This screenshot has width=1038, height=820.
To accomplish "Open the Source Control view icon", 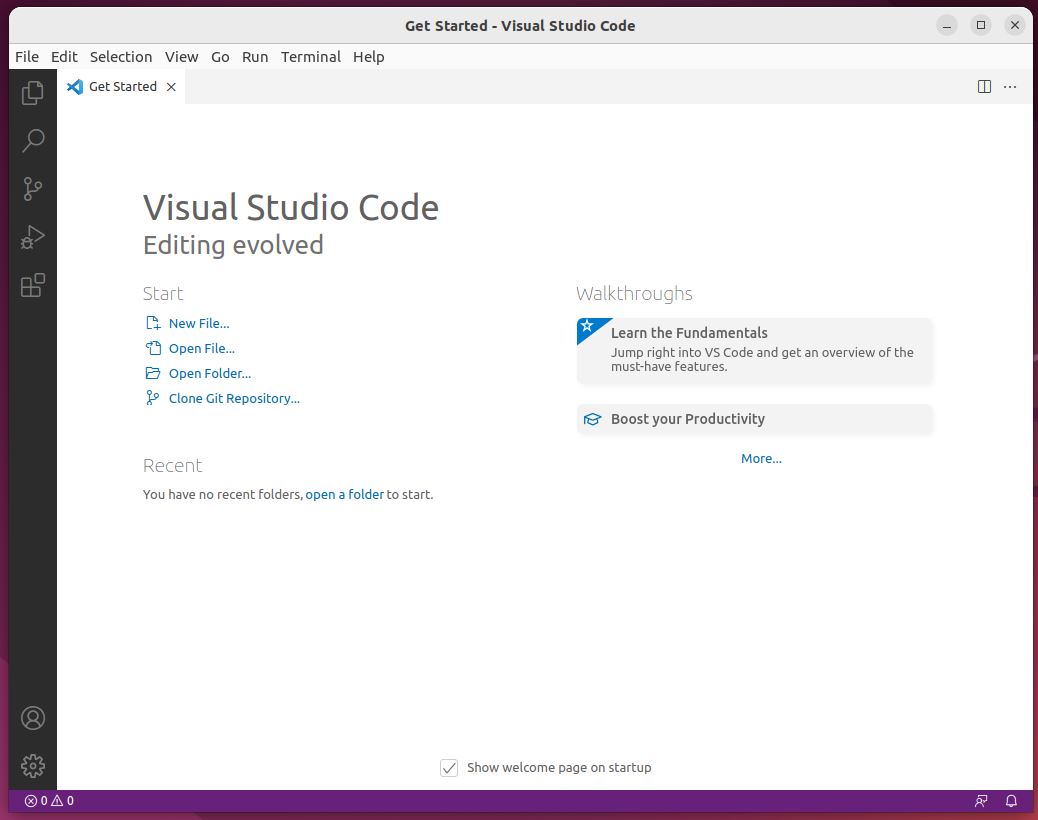I will [x=33, y=188].
